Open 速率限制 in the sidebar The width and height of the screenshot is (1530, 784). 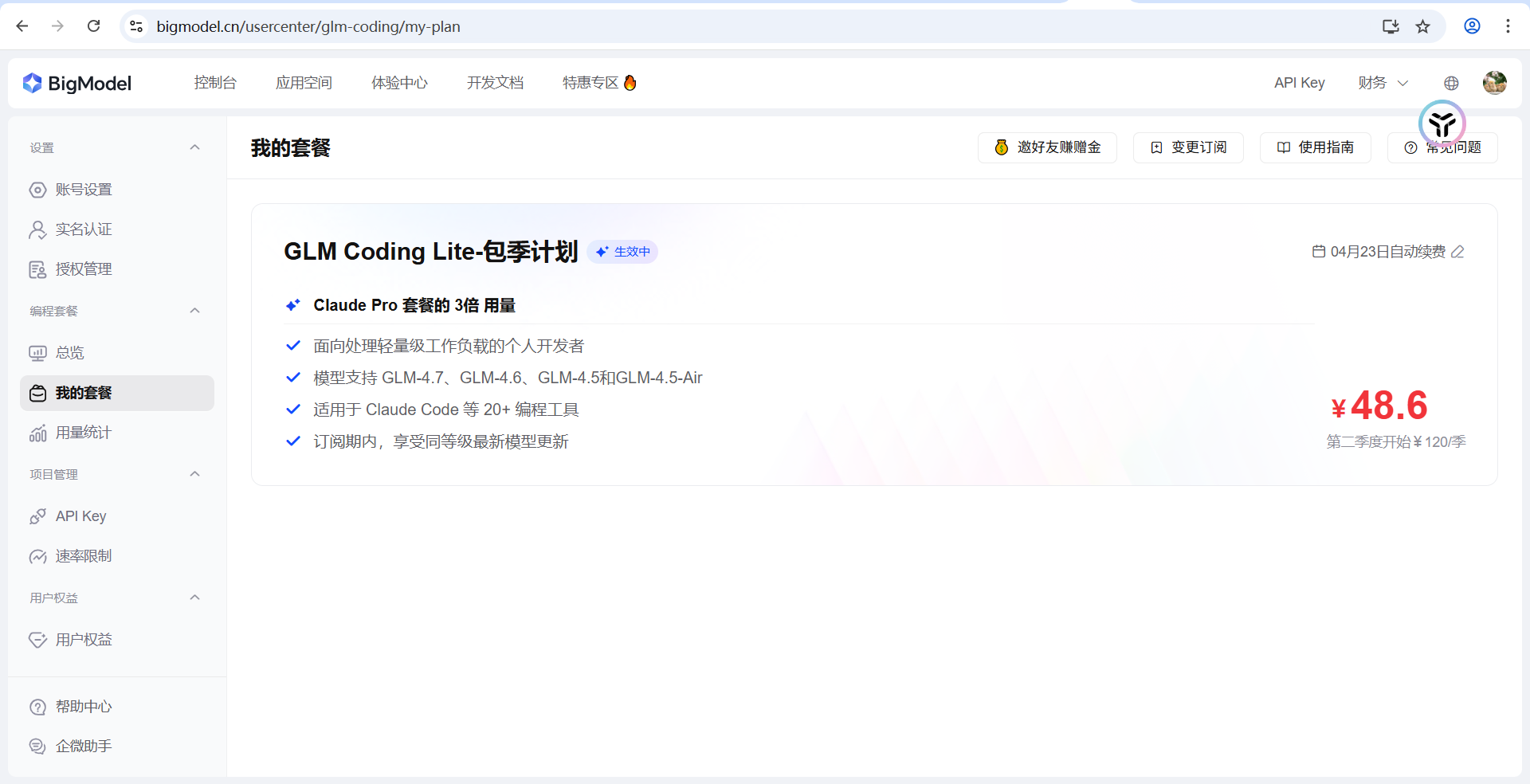tap(117, 556)
